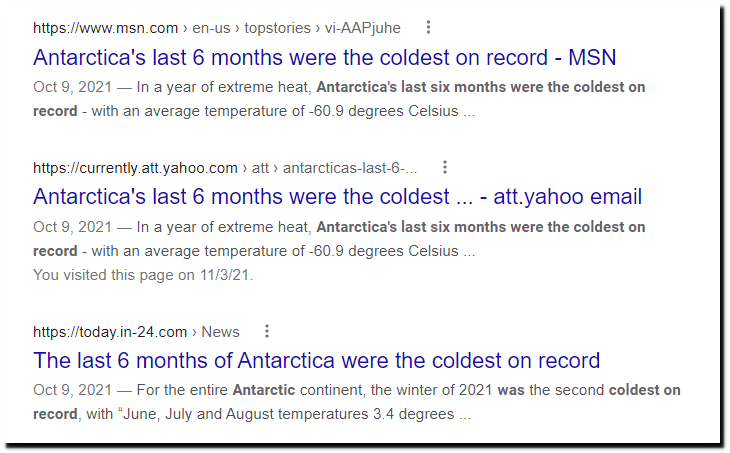
Task: Click the https://today.in-24.com URL text
Action: click(110, 332)
